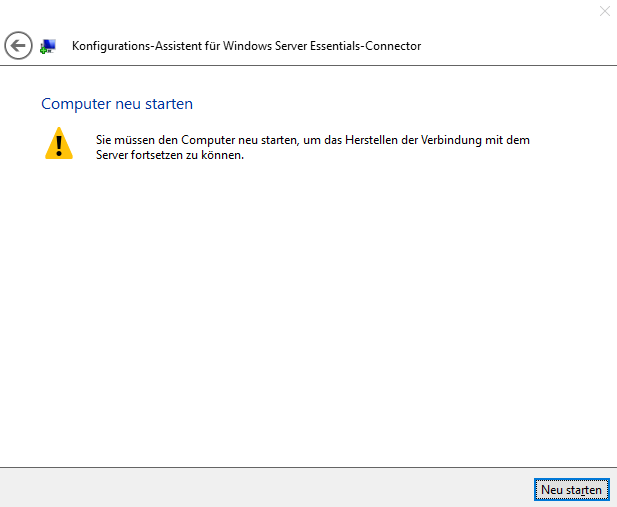Viewport: 617px width, 507px height.
Task: Close the configuration wizard window
Action: point(604,11)
